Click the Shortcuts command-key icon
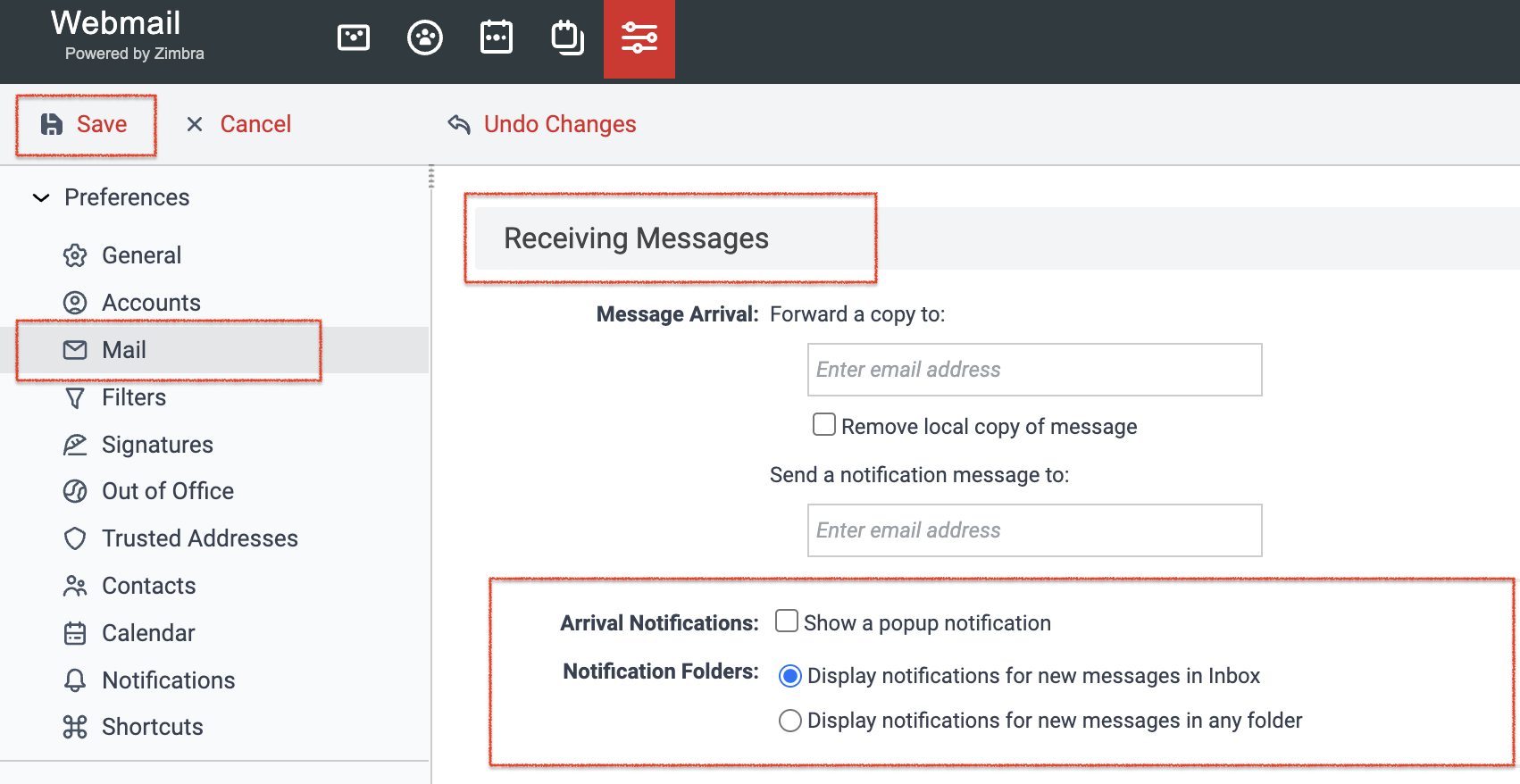 pos(75,727)
